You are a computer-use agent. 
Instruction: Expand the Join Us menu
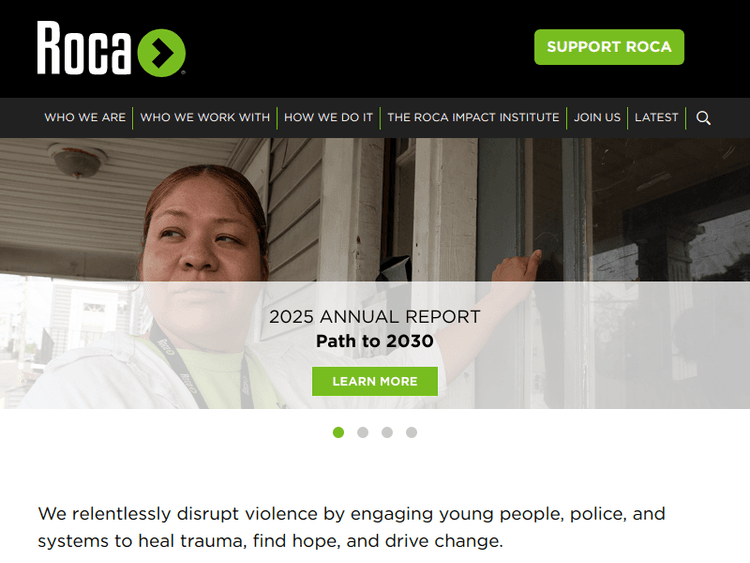597,117
